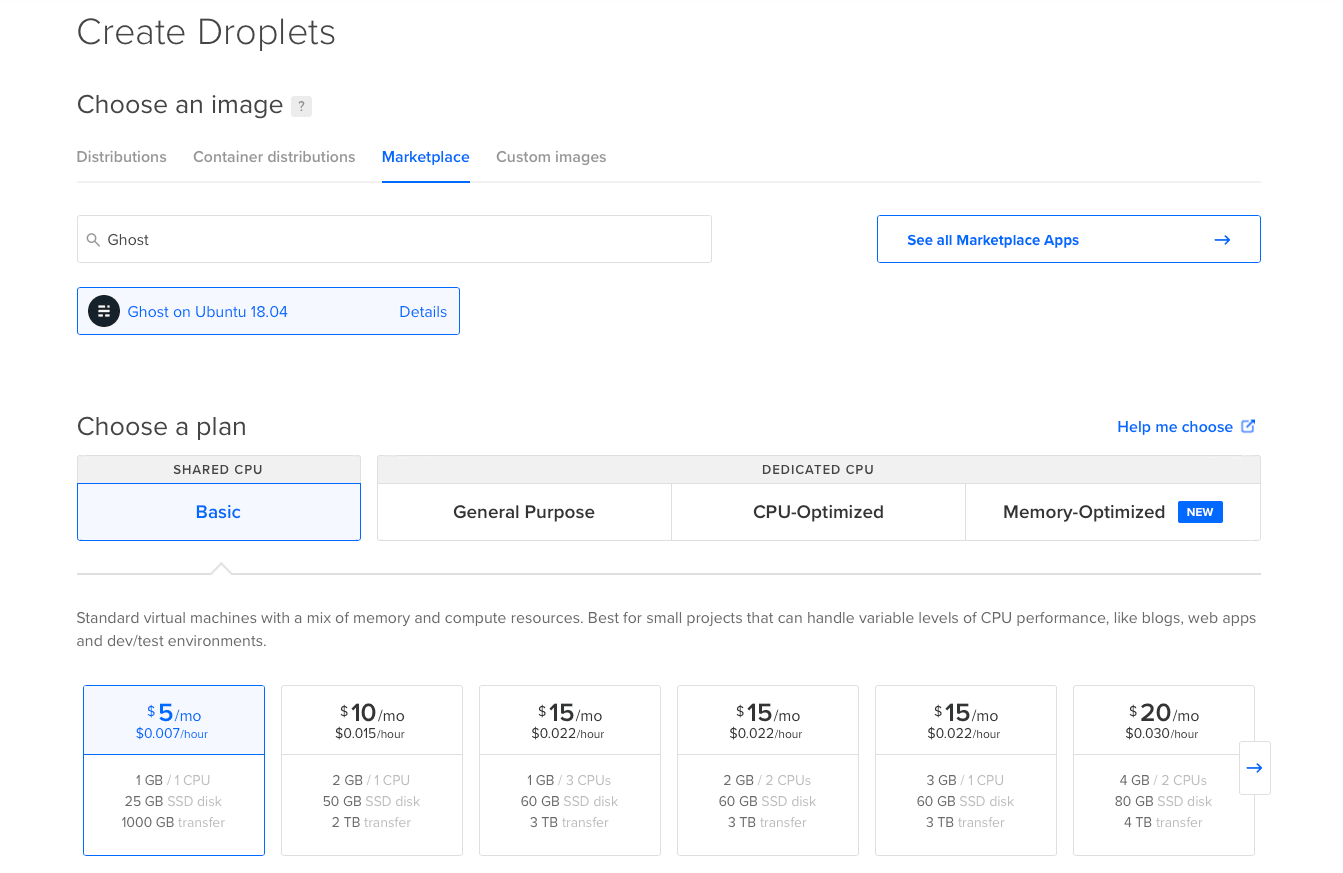Click the NEW badge on Memory-Optimized
Image resolution: width=1343 pixels, height=873 pixels.
pos(1200,512)
